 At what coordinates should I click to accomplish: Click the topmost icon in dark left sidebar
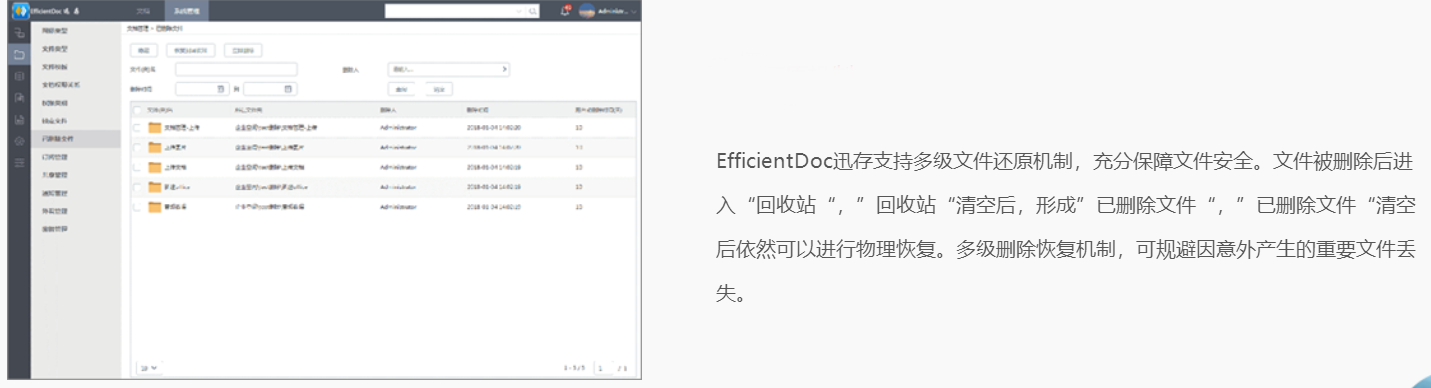pos(19,33)
